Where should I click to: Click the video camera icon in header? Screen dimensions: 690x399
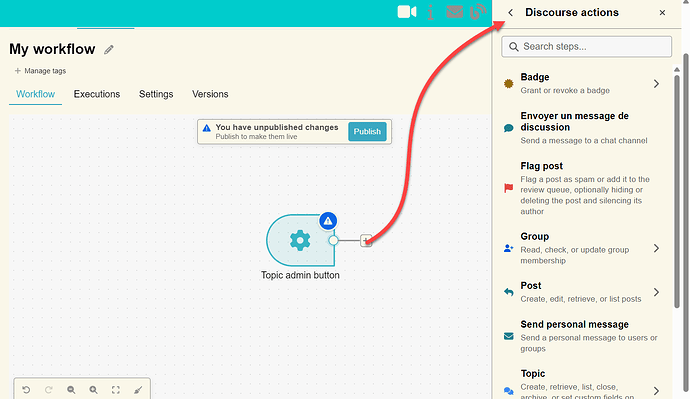pos(407,12)
